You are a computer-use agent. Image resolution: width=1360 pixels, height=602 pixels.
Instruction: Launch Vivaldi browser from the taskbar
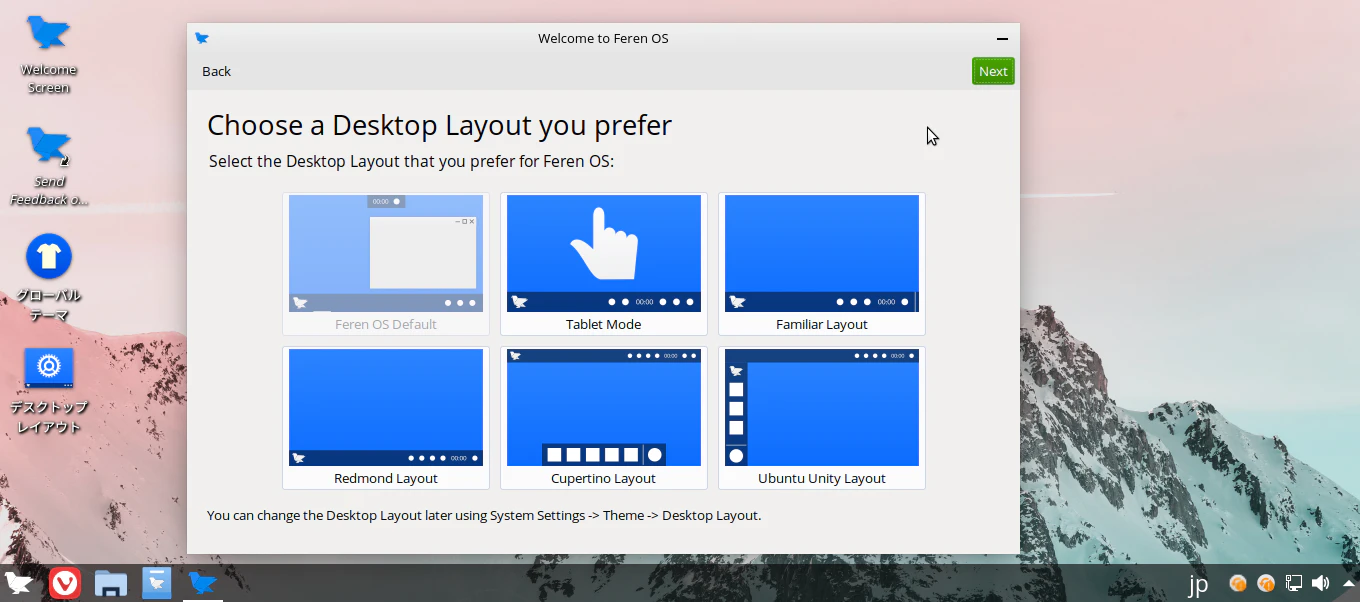[65, 583]
